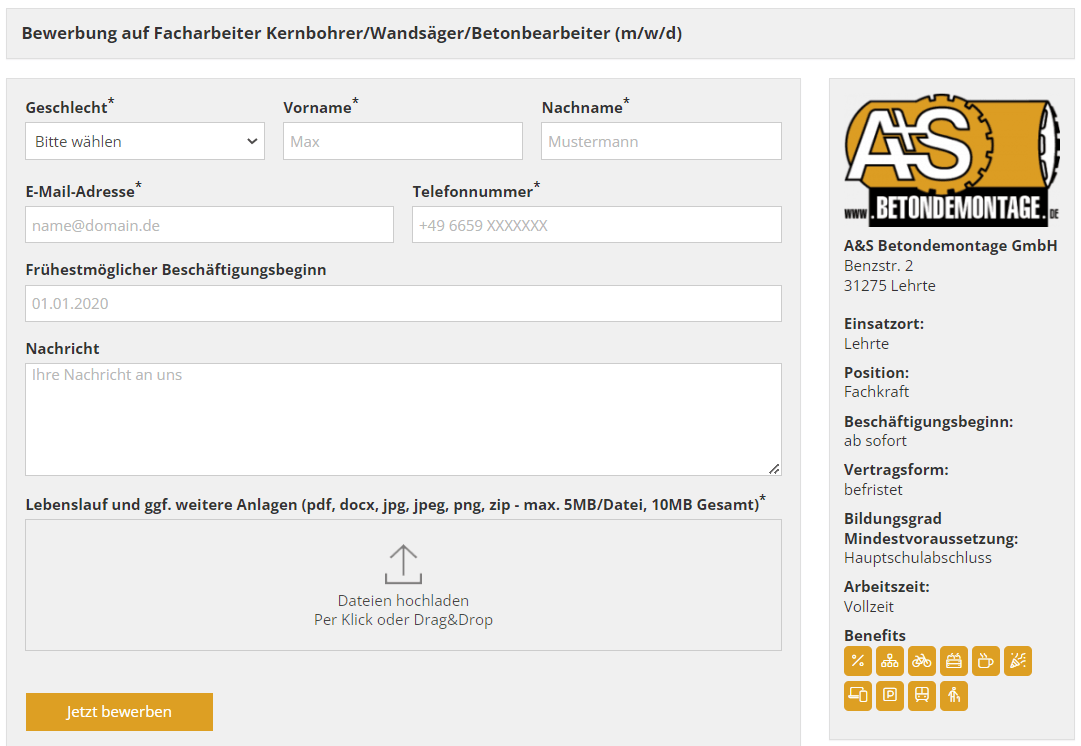Select the E-Mail-Adresse input field
This screenshot has height=746, width=1081.
point(209,225)
